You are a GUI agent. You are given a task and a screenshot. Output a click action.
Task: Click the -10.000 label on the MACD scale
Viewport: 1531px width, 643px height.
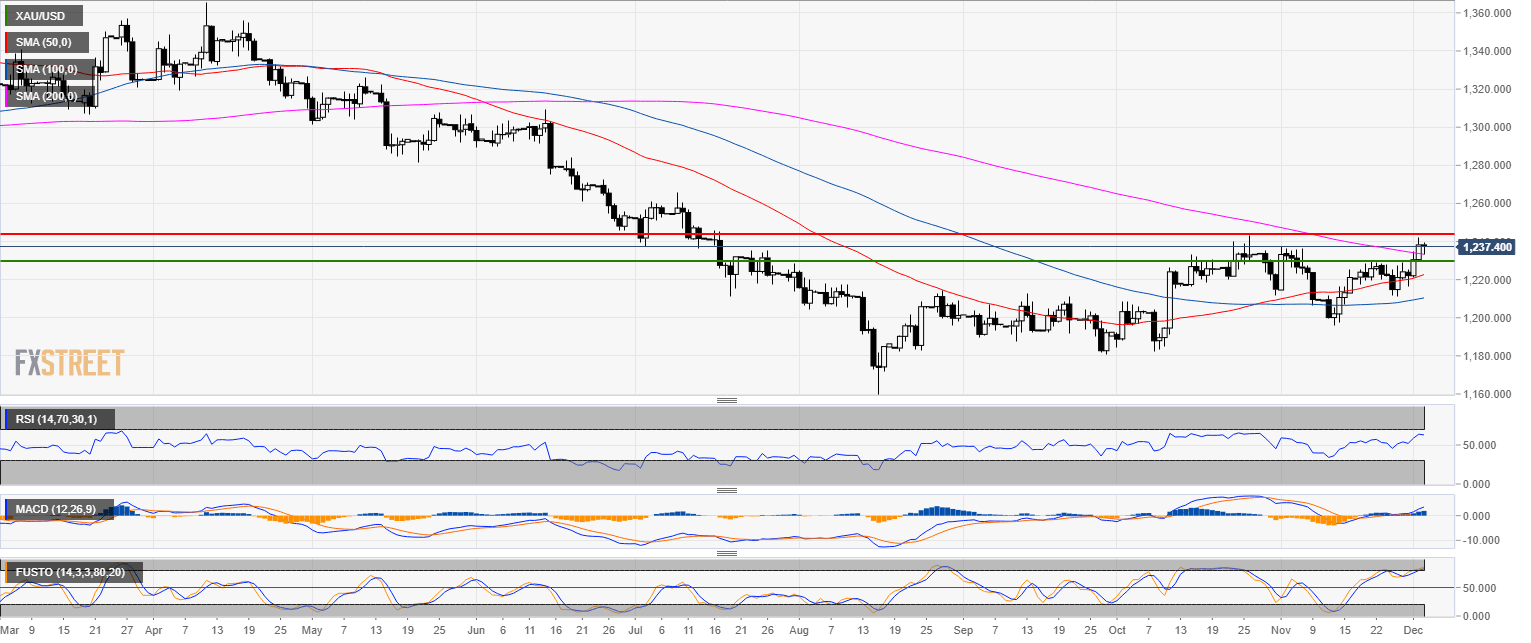[1483, 540]
